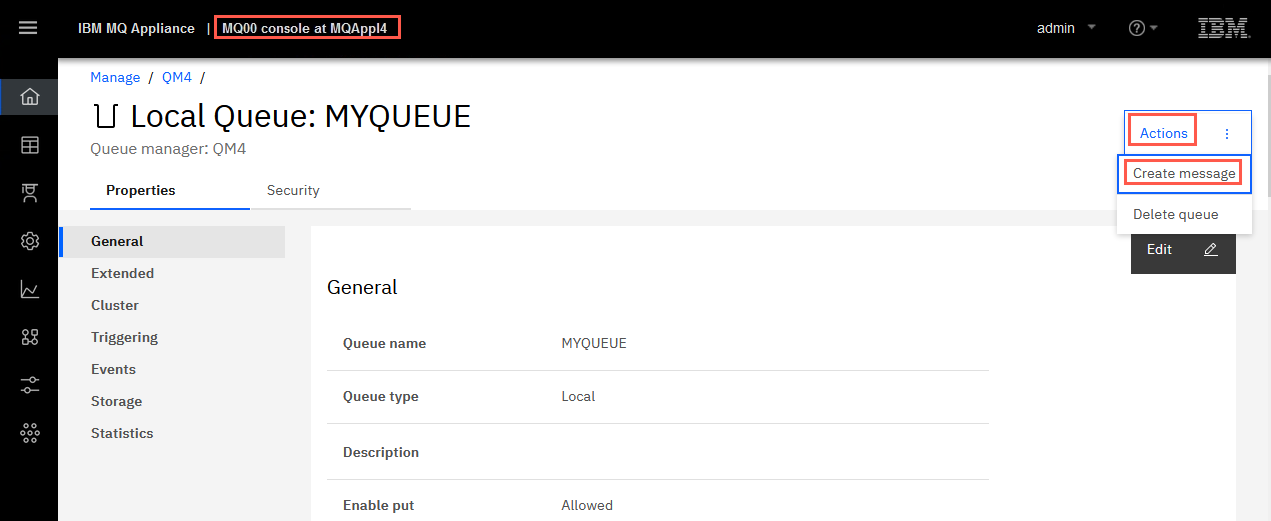Screen dimensions: 1271x521
Task: Select the General properties section
Action: point(173,241)
